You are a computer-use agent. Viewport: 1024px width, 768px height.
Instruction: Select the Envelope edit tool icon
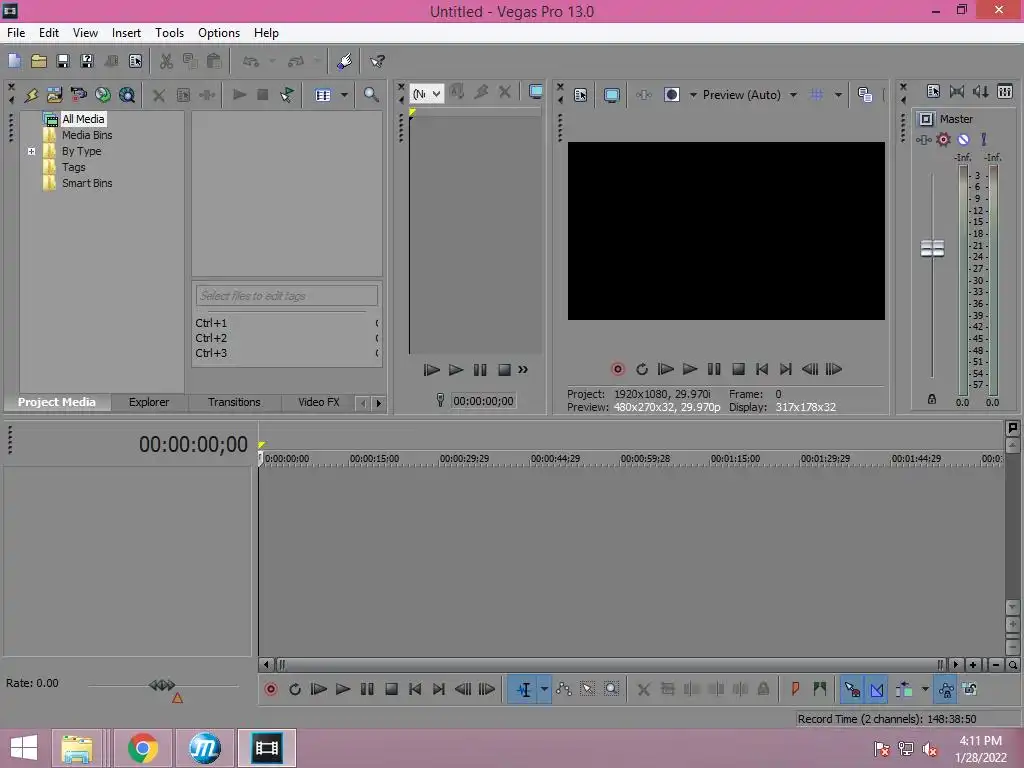(564, 689)
